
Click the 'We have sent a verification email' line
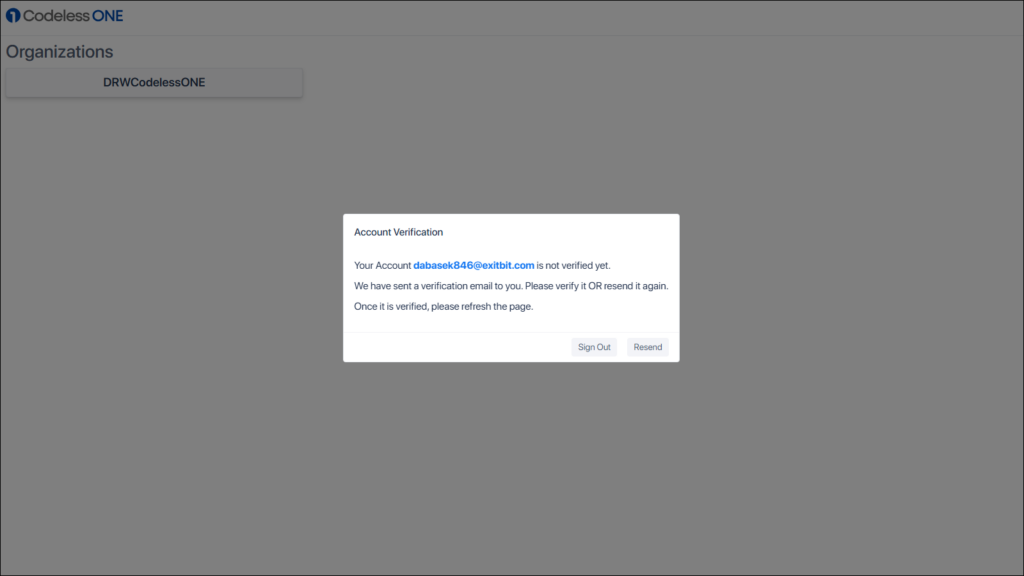[x=511, y=286]
